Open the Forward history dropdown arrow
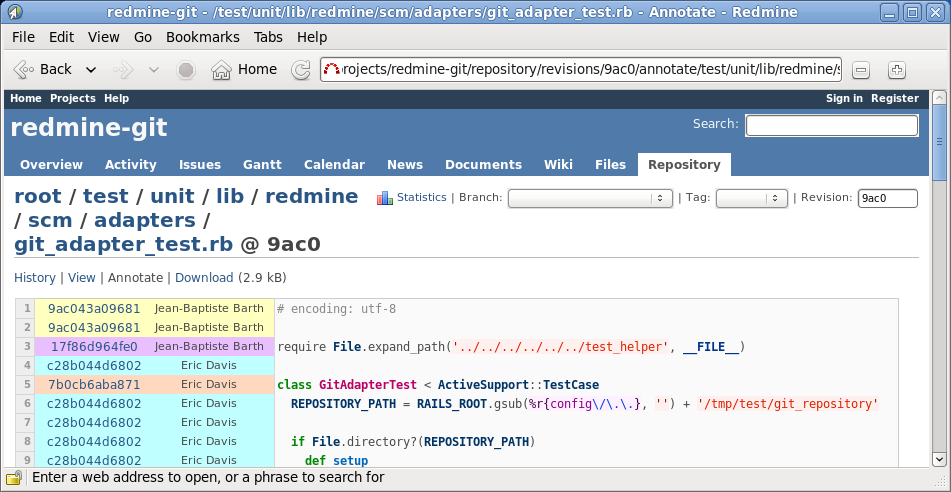 pyautogui.click(x=154, y=70)
